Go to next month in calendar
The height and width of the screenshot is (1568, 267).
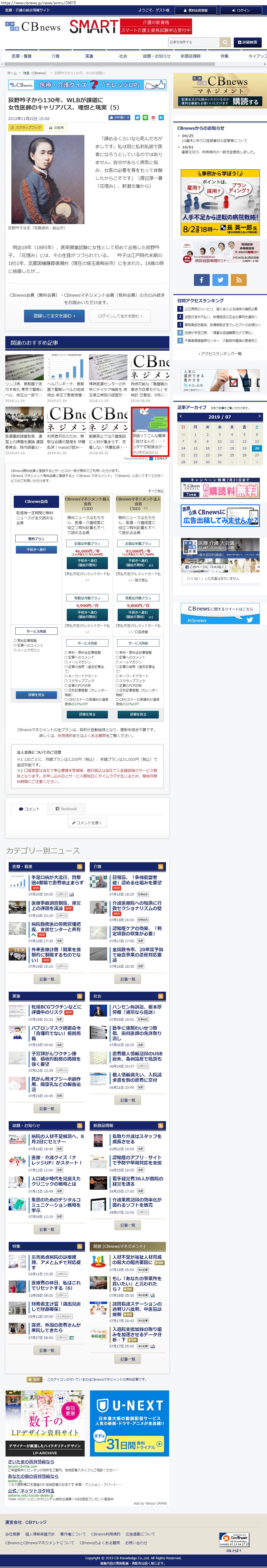tap(260, 416)
